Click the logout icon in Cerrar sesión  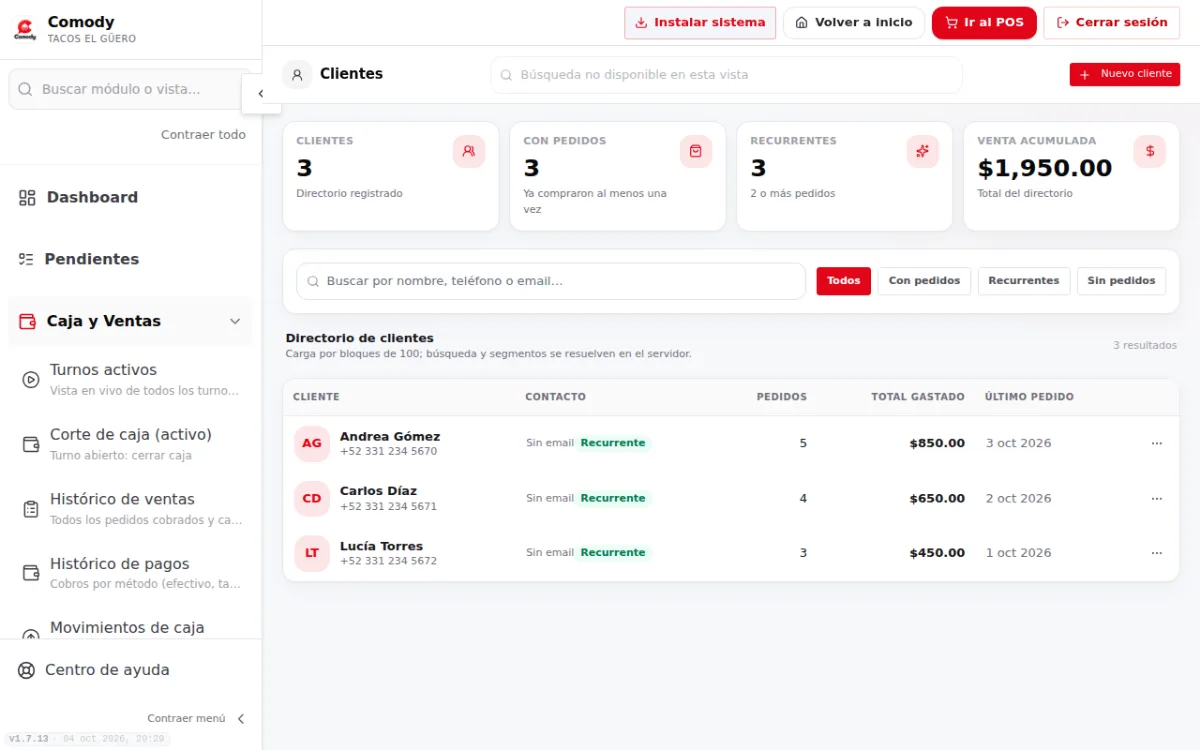pyautogui.click(x=1063, y=23)
